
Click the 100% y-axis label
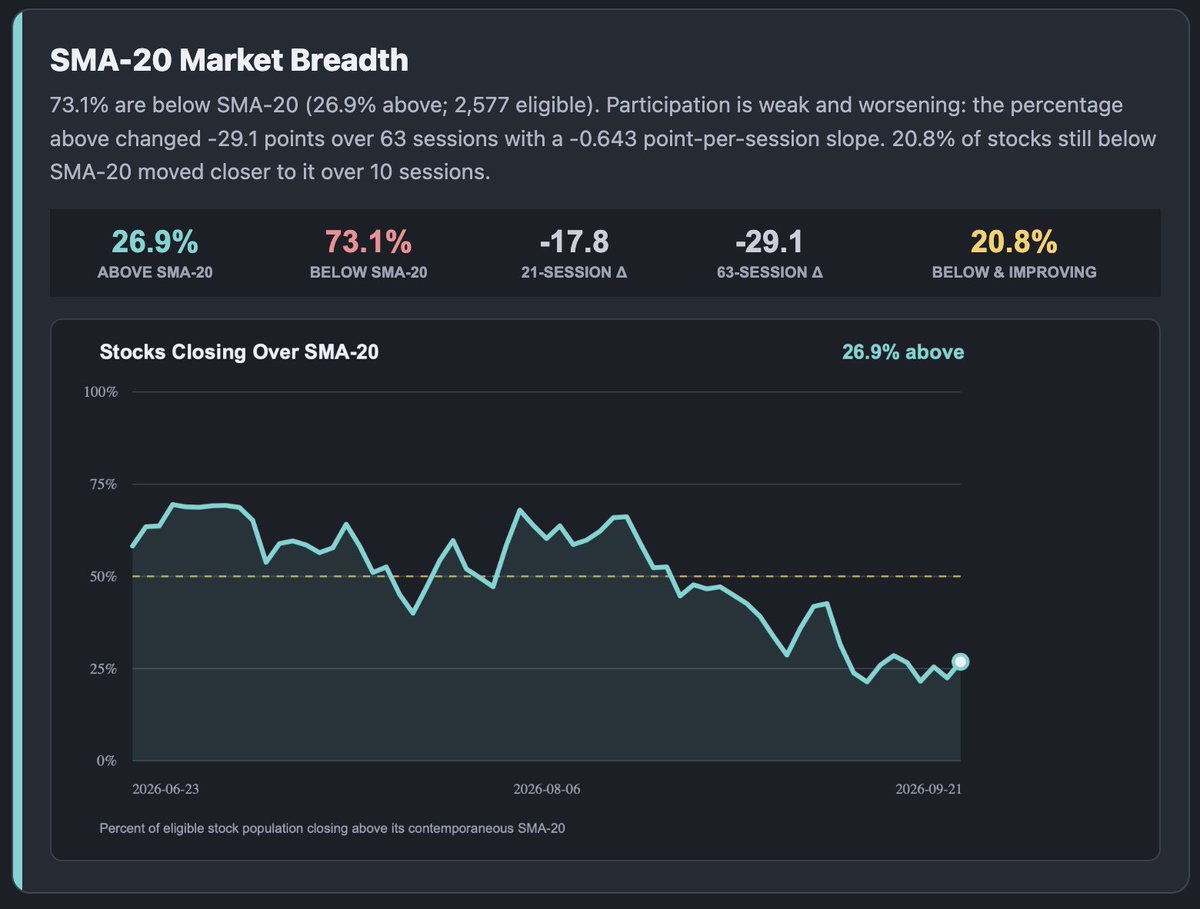pyautogui.click(x=101, y=392)
